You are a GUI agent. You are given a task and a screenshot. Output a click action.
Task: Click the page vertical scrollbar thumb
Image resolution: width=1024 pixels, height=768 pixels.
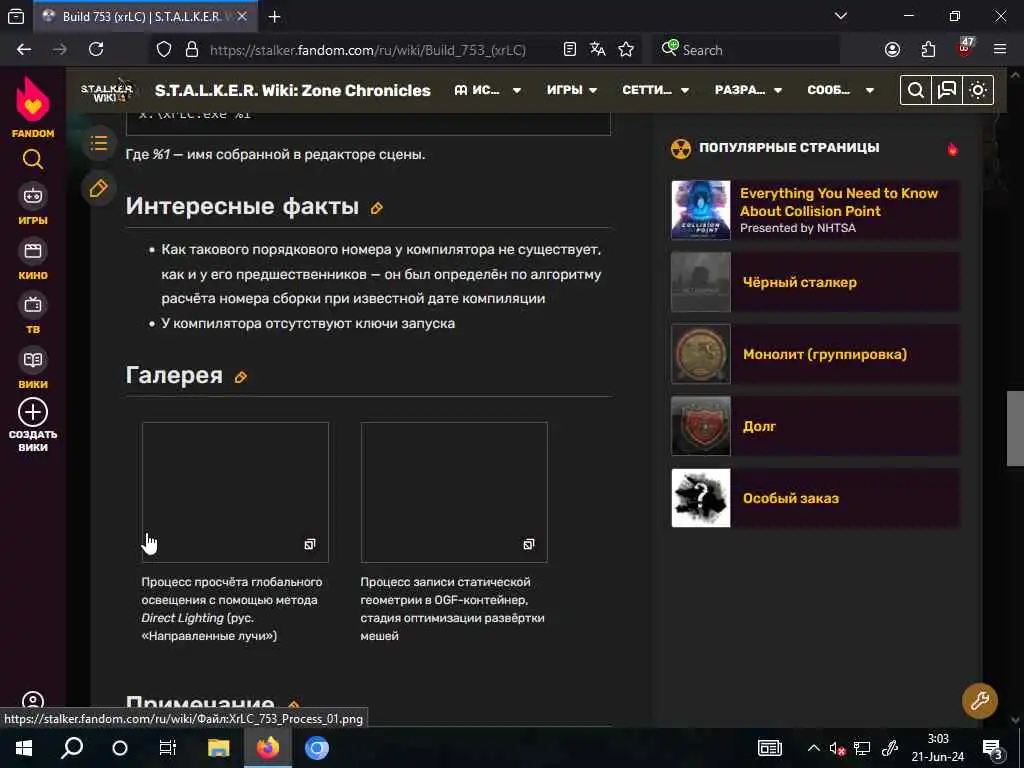1016,428
